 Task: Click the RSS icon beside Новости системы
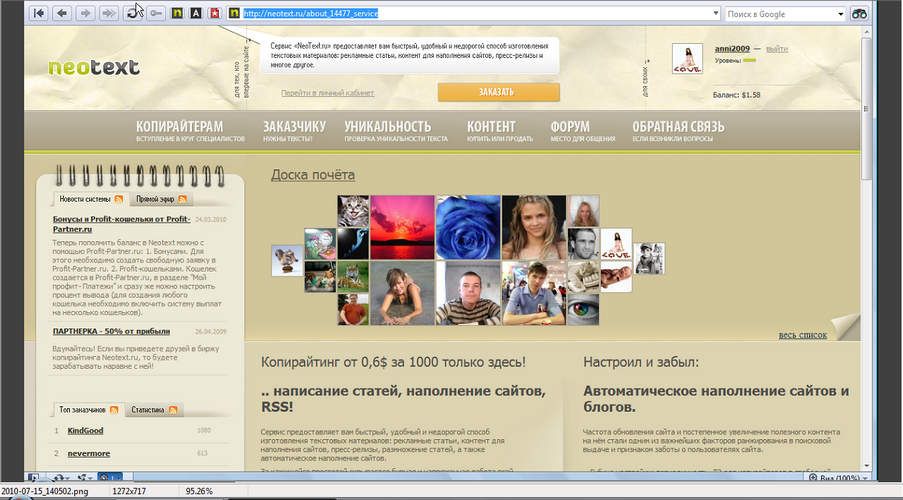tap(119, 199)
